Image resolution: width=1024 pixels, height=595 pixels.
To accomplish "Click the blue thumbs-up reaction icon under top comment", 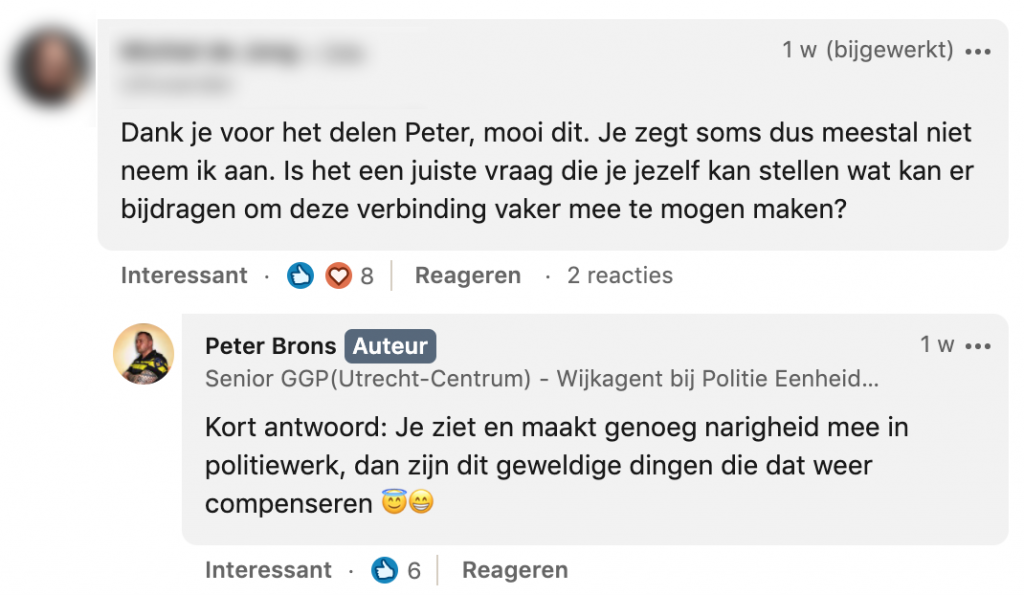I will tap(300, 276).
